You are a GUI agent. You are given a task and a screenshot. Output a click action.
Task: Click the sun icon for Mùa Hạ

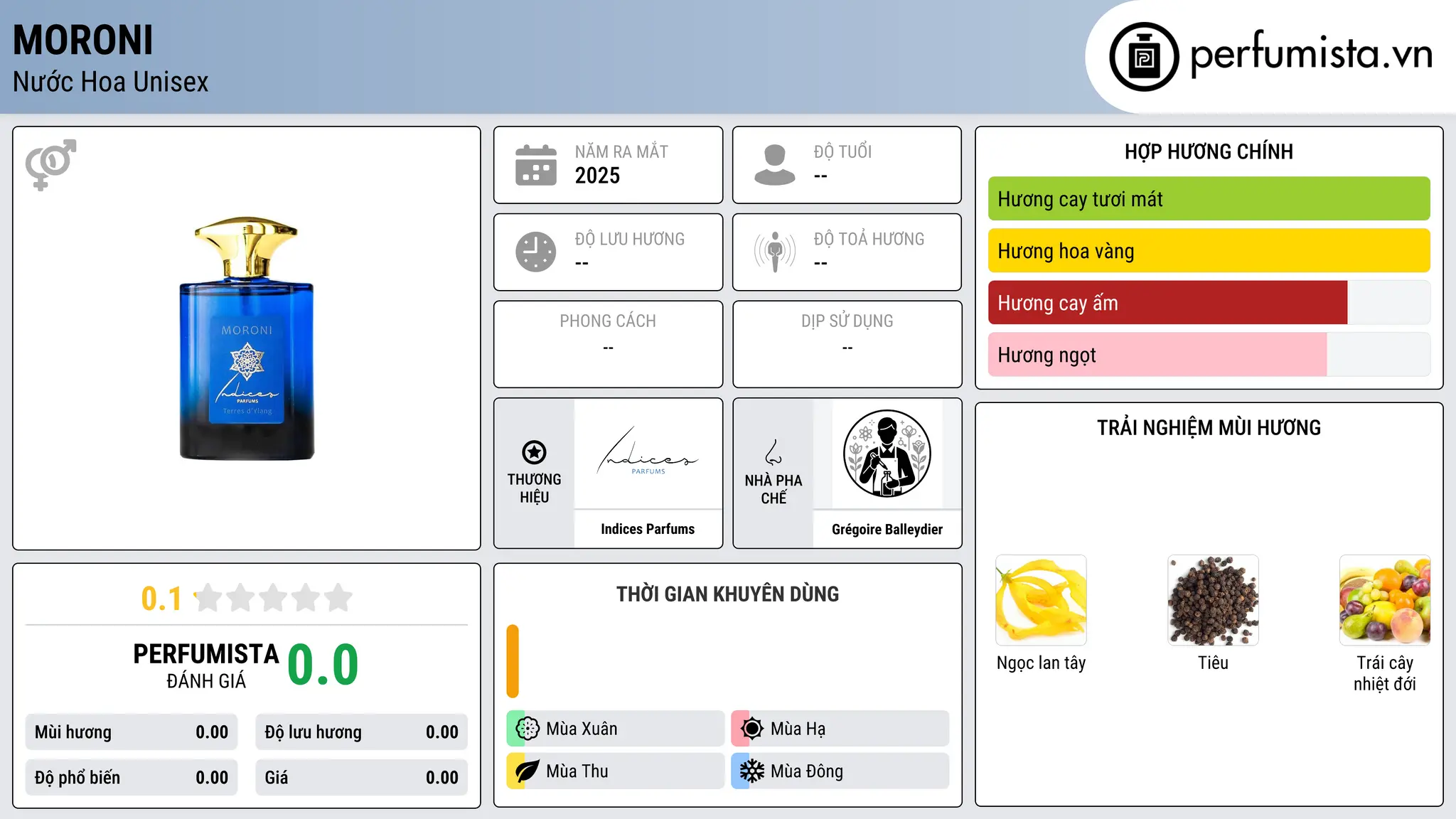[x=752, y=729]
